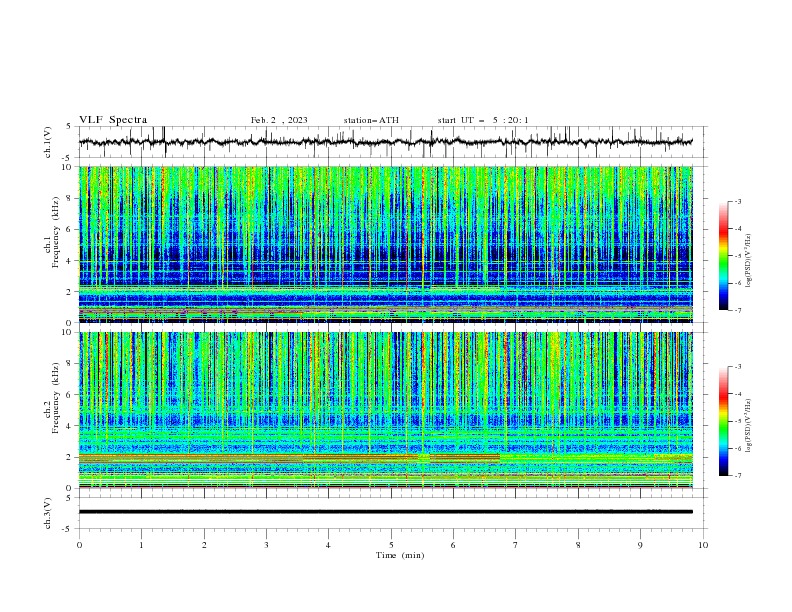Click inside the ch.1 spectrogram panel
The image size is (792, 612).
coord(386,244)
